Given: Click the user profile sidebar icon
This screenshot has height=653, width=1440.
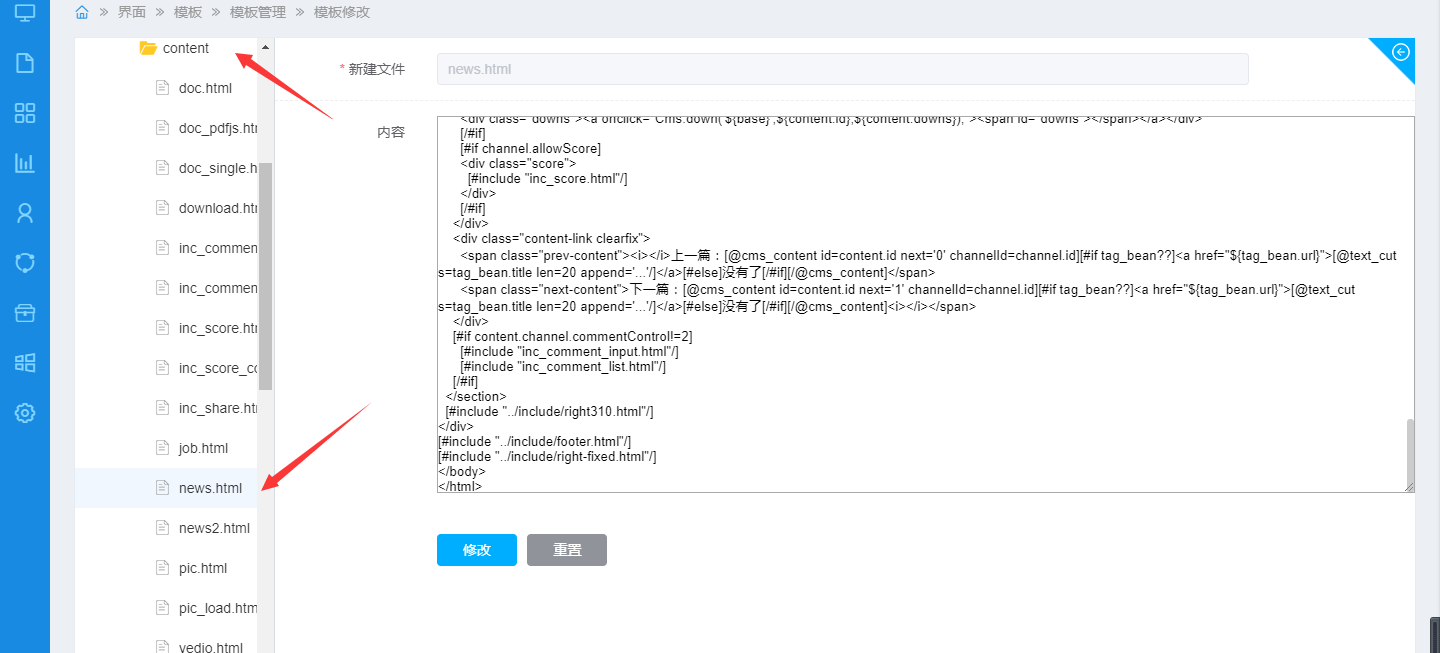Looking at the screenshot, I should pyautogui.click(x=25, y=213).
